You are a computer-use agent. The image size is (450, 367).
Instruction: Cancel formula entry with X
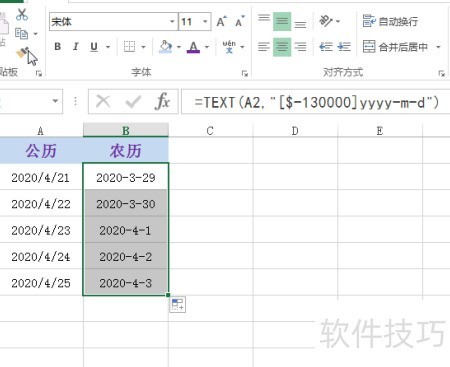pos(103,101)
